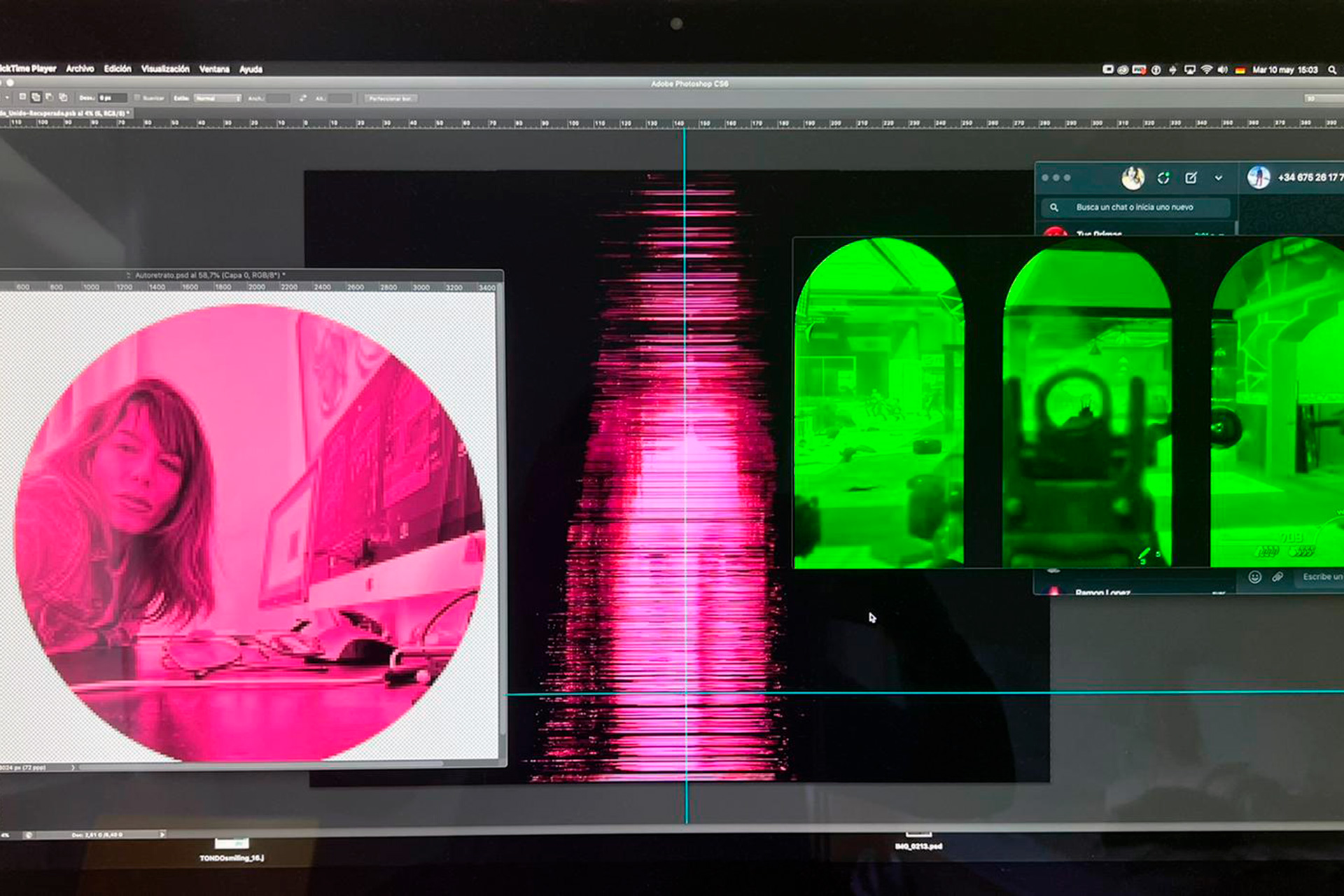Click the paperclip attach icon
The width and height of the screenshot is (1344, 896).
(1277, 577)
